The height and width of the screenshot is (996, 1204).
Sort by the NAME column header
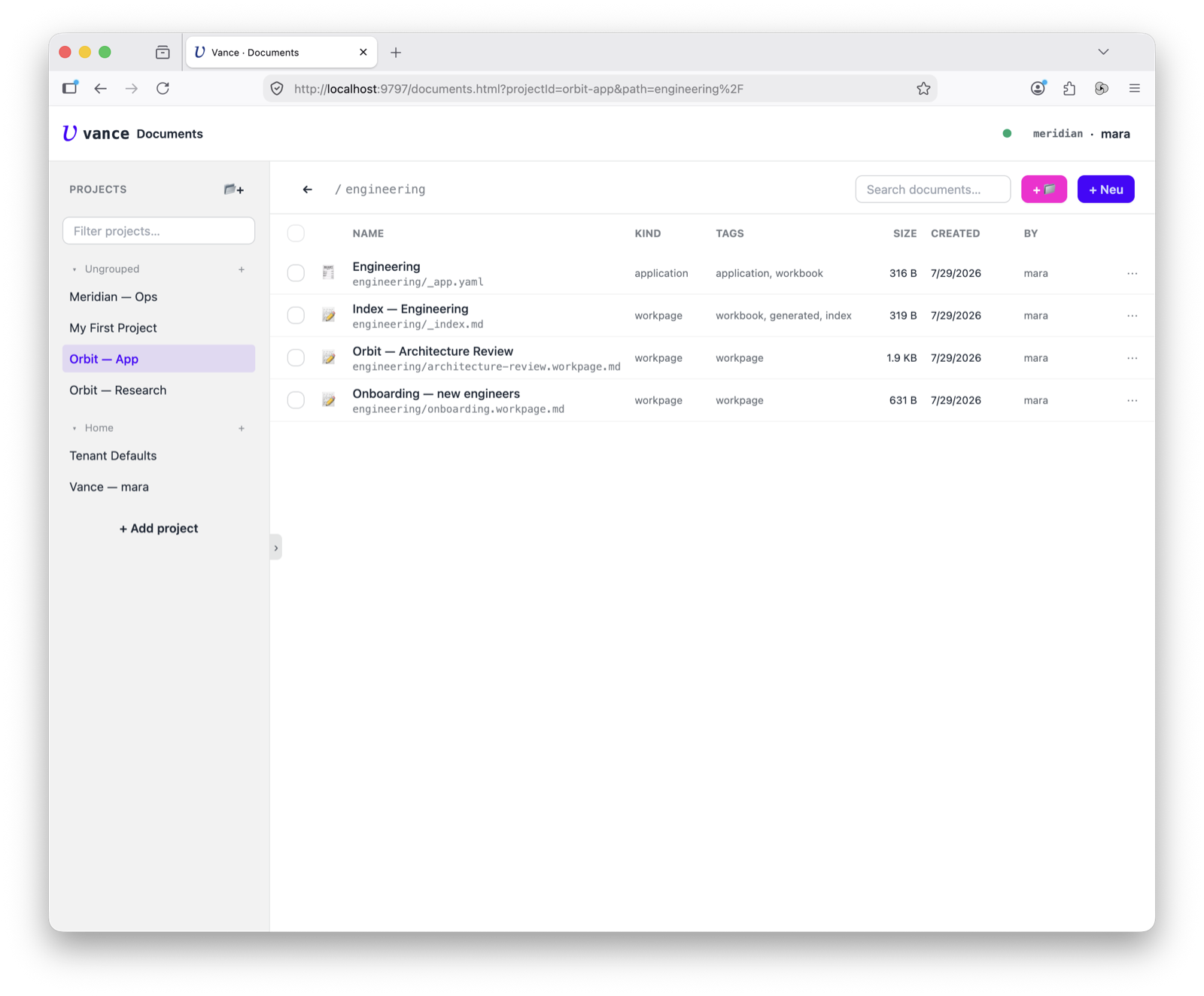pos(368,233)
